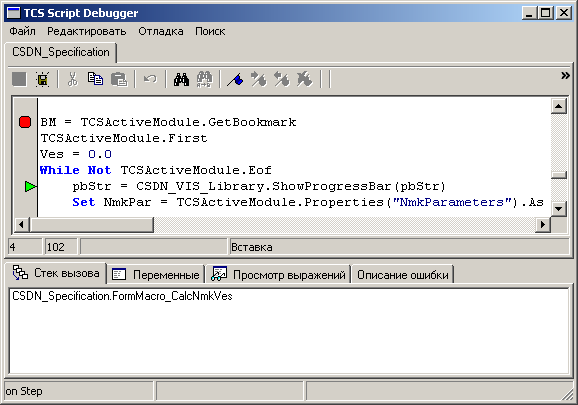Switch to the Переменные tab
Viewport: 578px width, 405px height.
pyautogui.click(x=156, y=275)
